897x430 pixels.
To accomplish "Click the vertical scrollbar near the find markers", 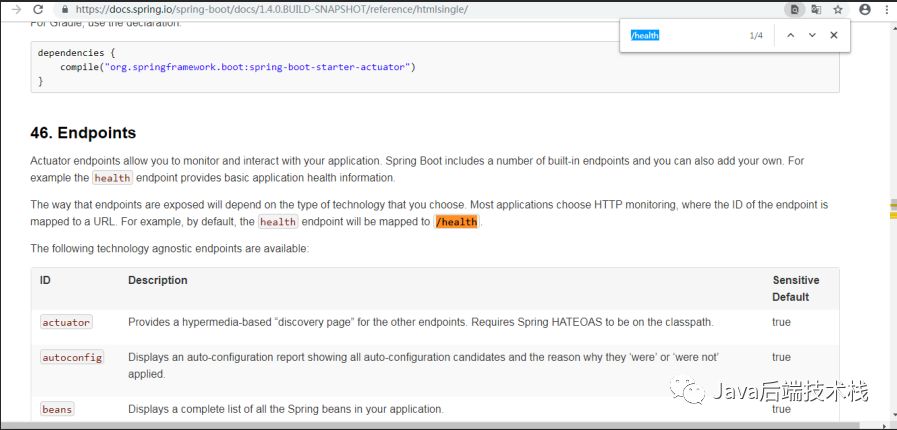I will [892, 209].
